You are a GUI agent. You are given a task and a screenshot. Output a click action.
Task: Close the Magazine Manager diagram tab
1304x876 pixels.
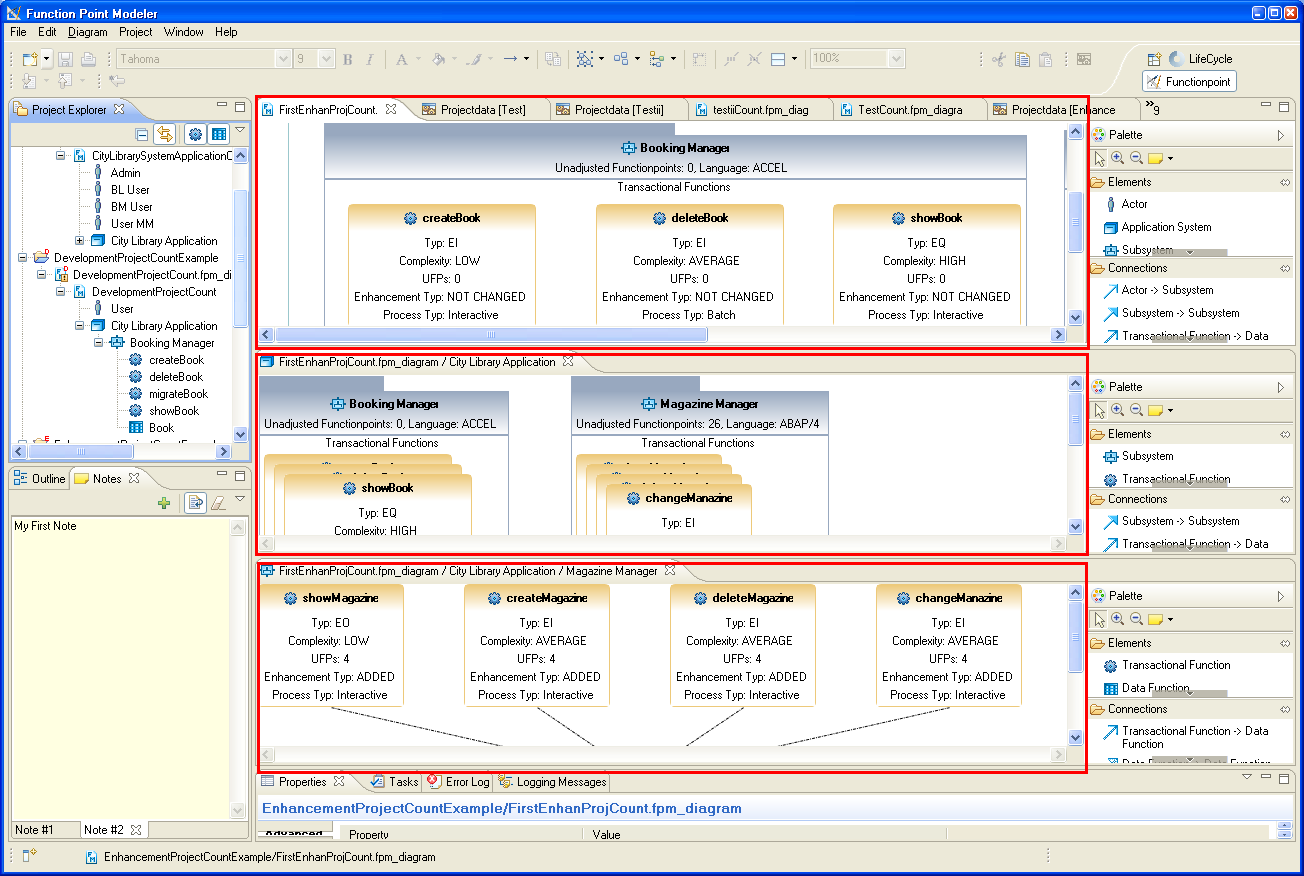(671, 571)
